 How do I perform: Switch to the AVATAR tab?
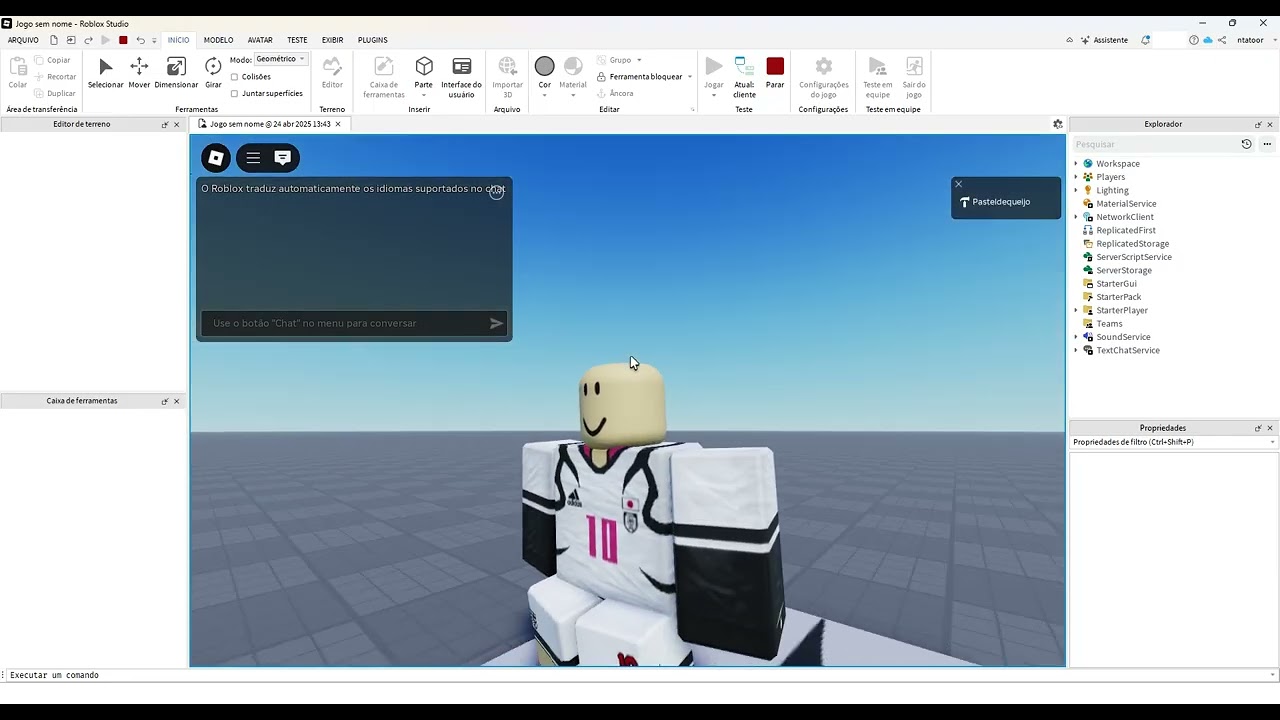[x=260, y=40]
